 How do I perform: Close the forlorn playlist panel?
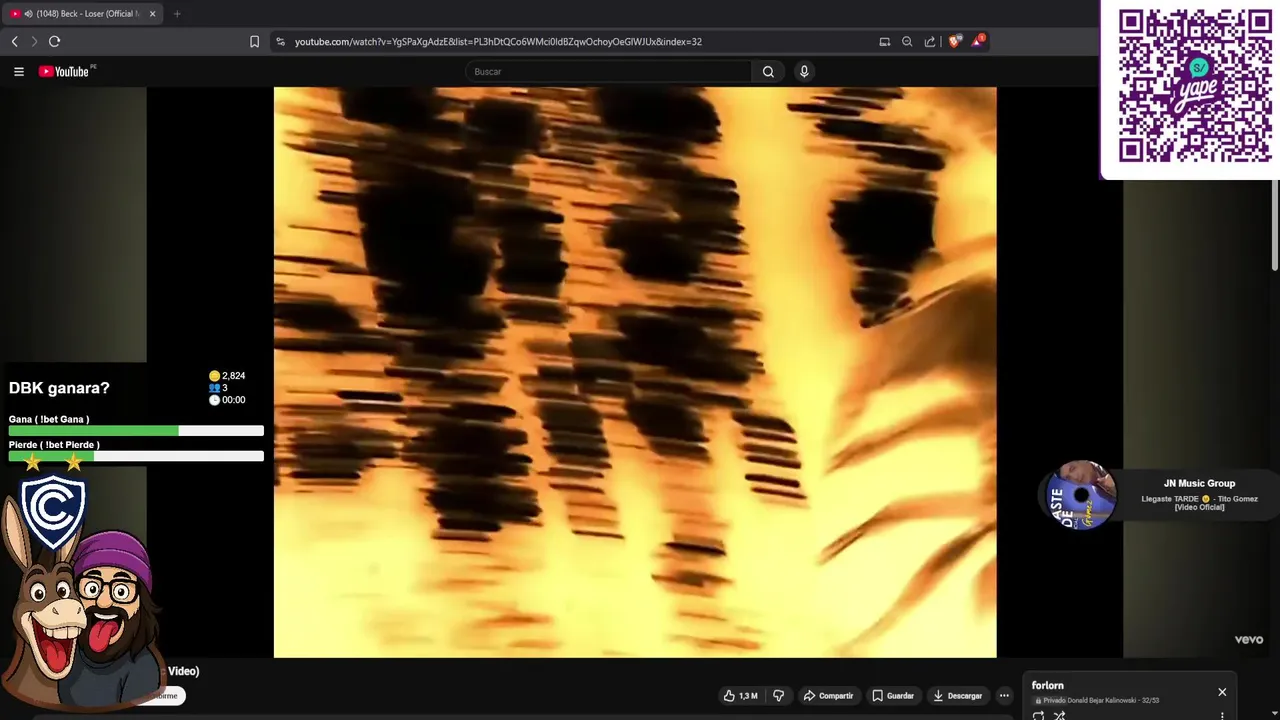pos(1222,692)
